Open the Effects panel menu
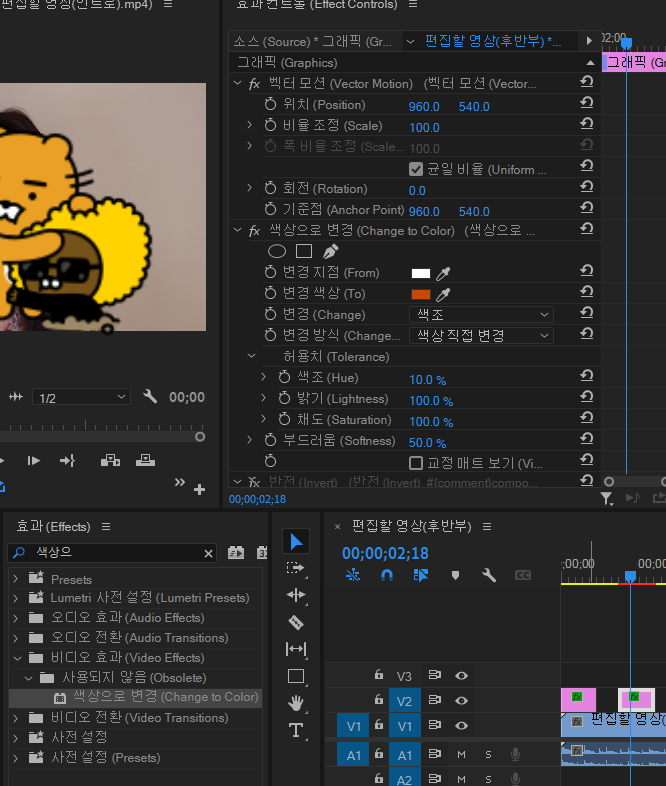 point(106,526)
